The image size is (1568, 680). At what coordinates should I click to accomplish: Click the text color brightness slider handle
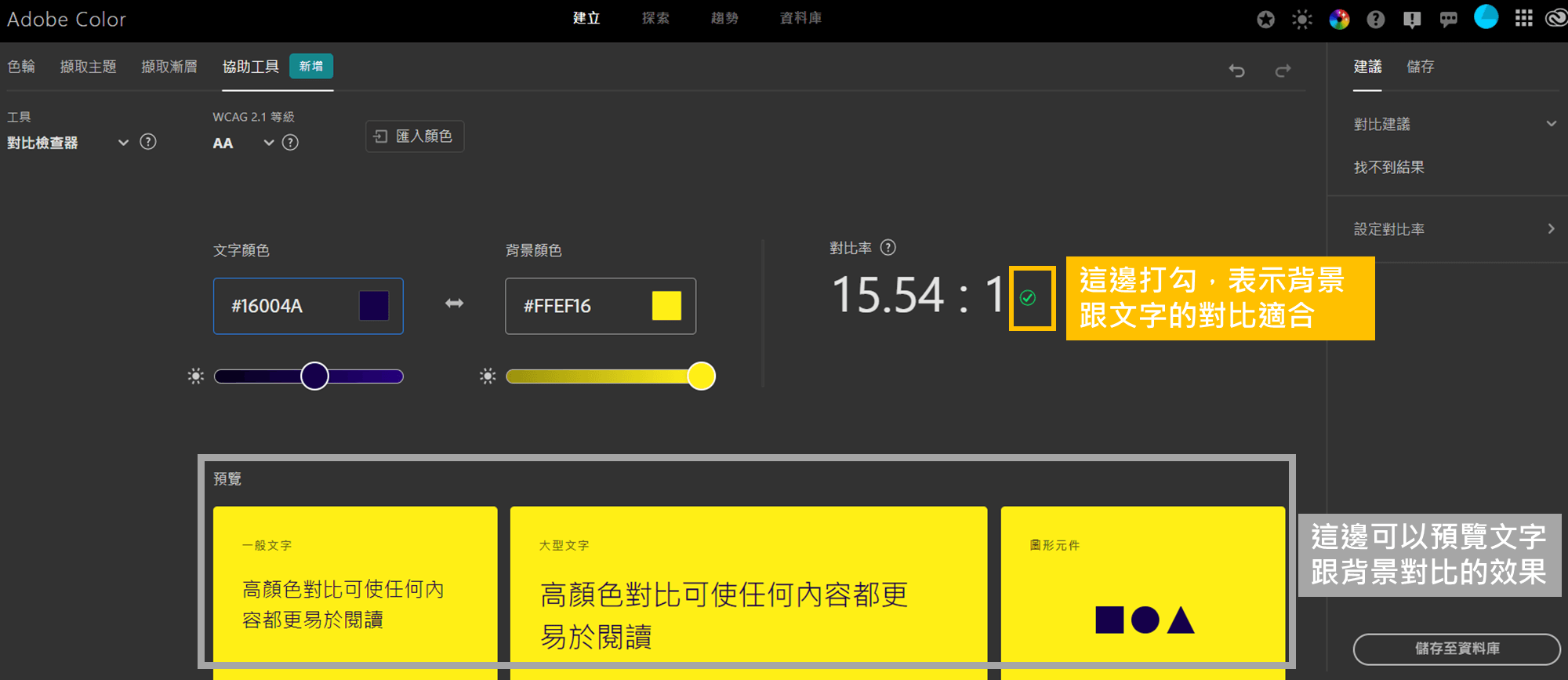(314, 376)
